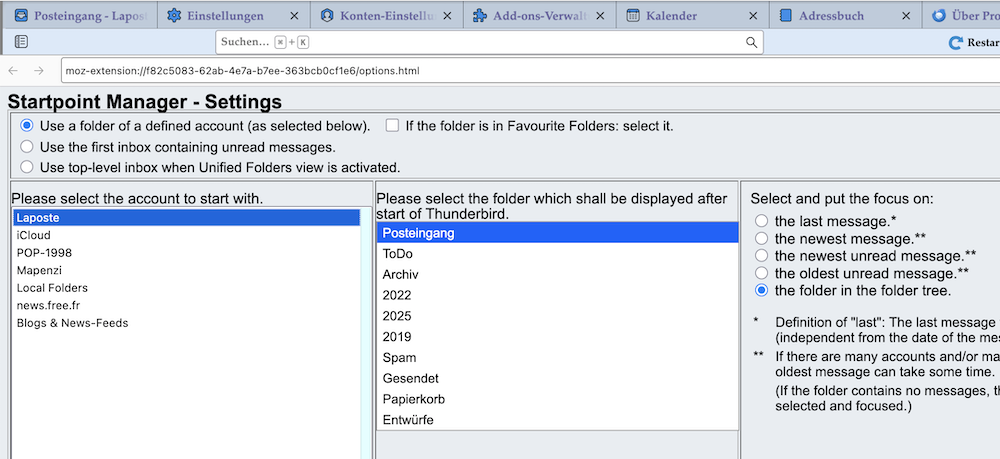Enable Favourite Folders select-it checkbox
1000x459 pixels.
click(392, 126)
